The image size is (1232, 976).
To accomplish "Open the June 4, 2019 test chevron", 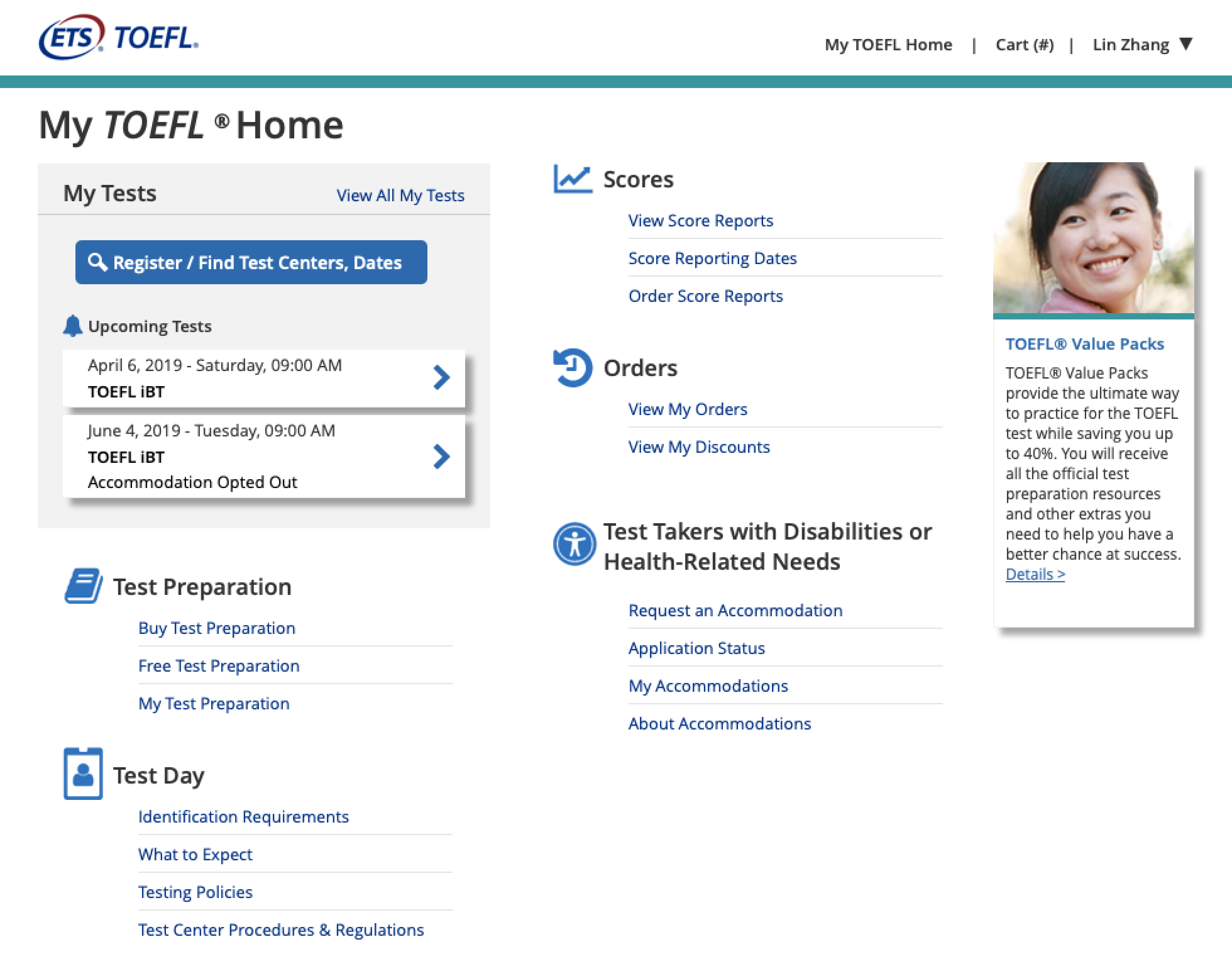I will tap(441, 457).
